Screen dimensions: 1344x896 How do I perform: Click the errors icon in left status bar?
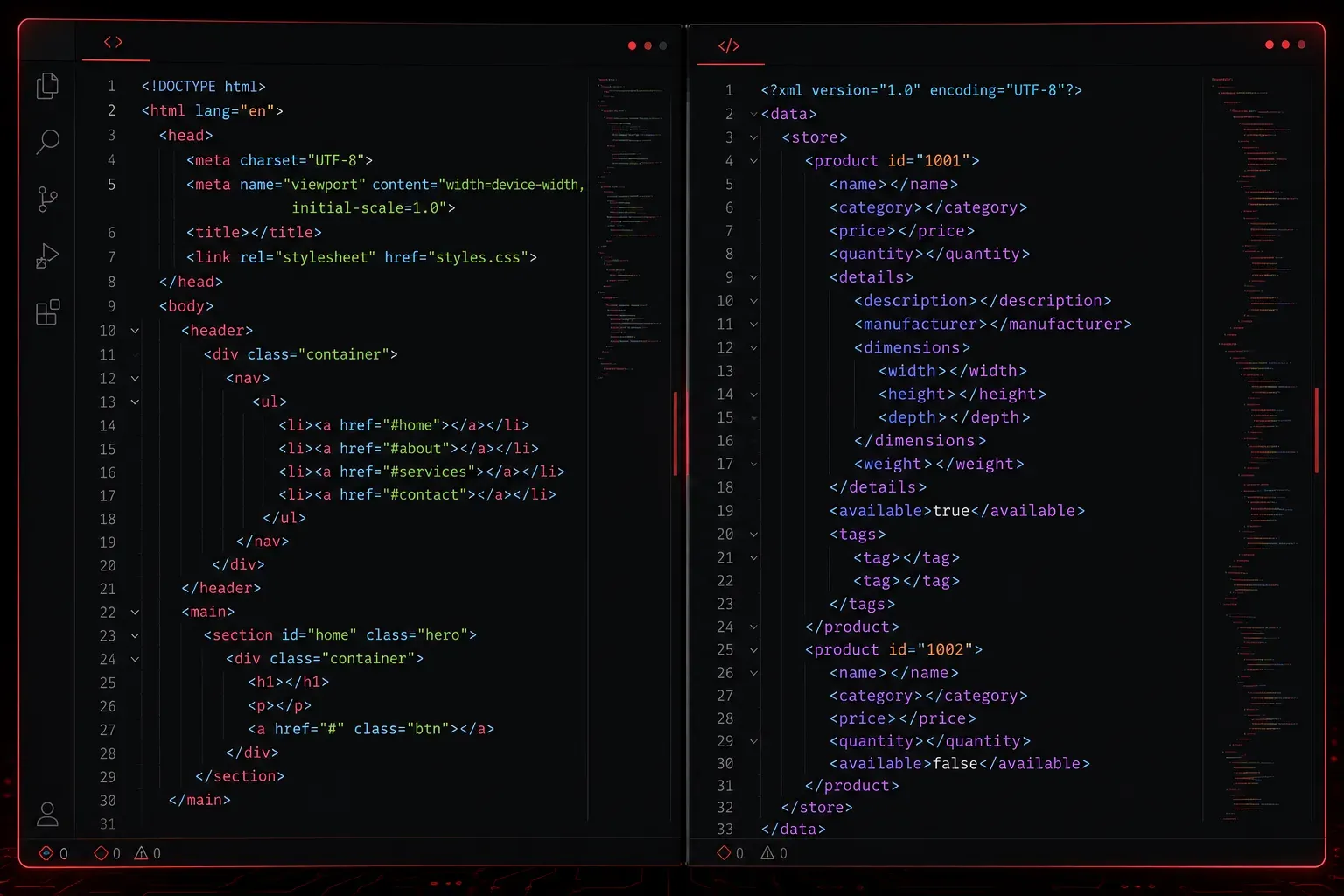point(46,853)
